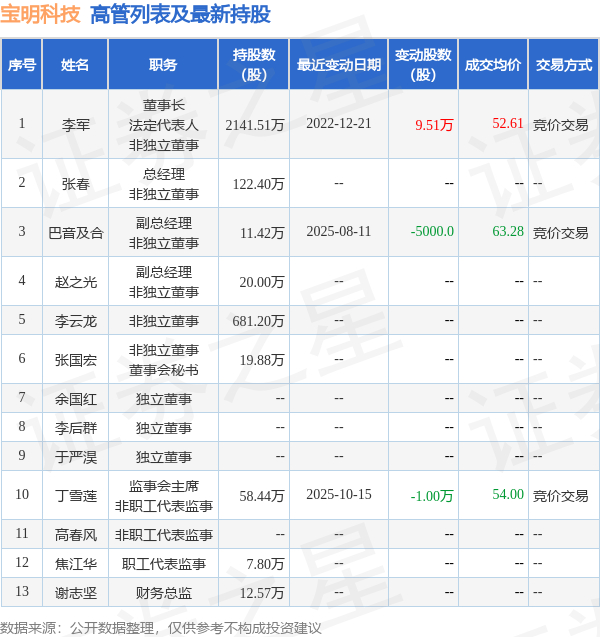The height and width of the screenshot is (637, 600).
Task: Click the name 赵之光
Action: tap(76, 282)
